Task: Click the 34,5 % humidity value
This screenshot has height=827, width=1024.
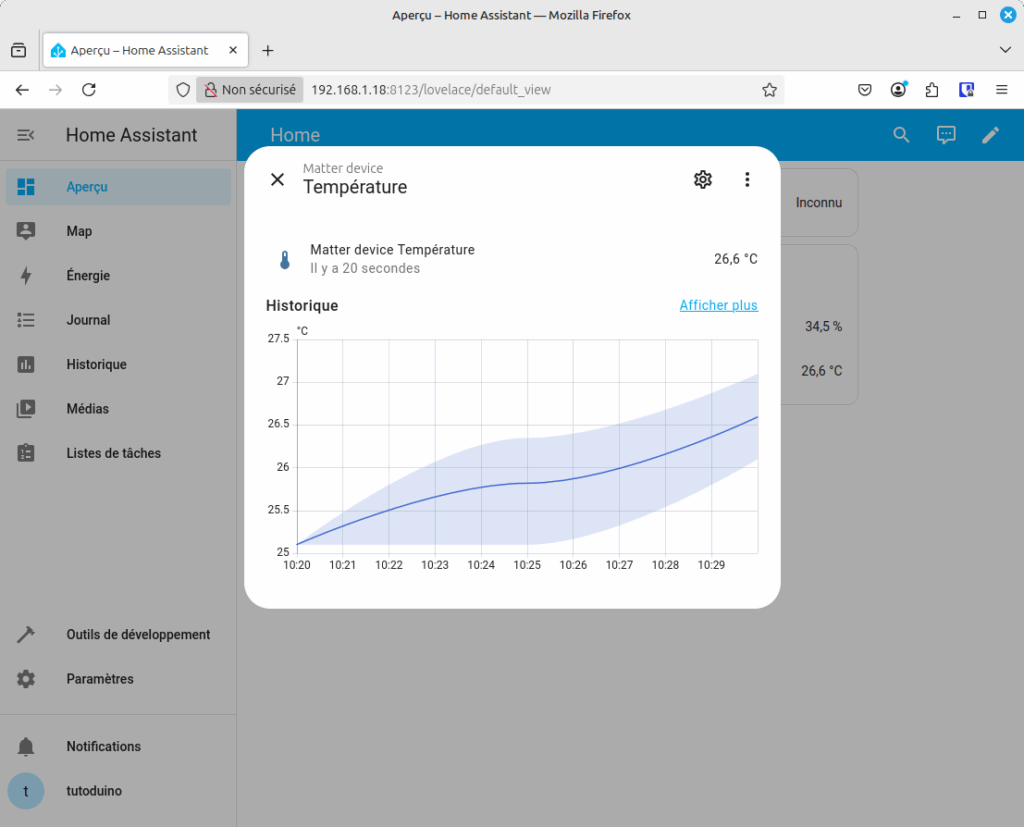Action: coord(823,326)
